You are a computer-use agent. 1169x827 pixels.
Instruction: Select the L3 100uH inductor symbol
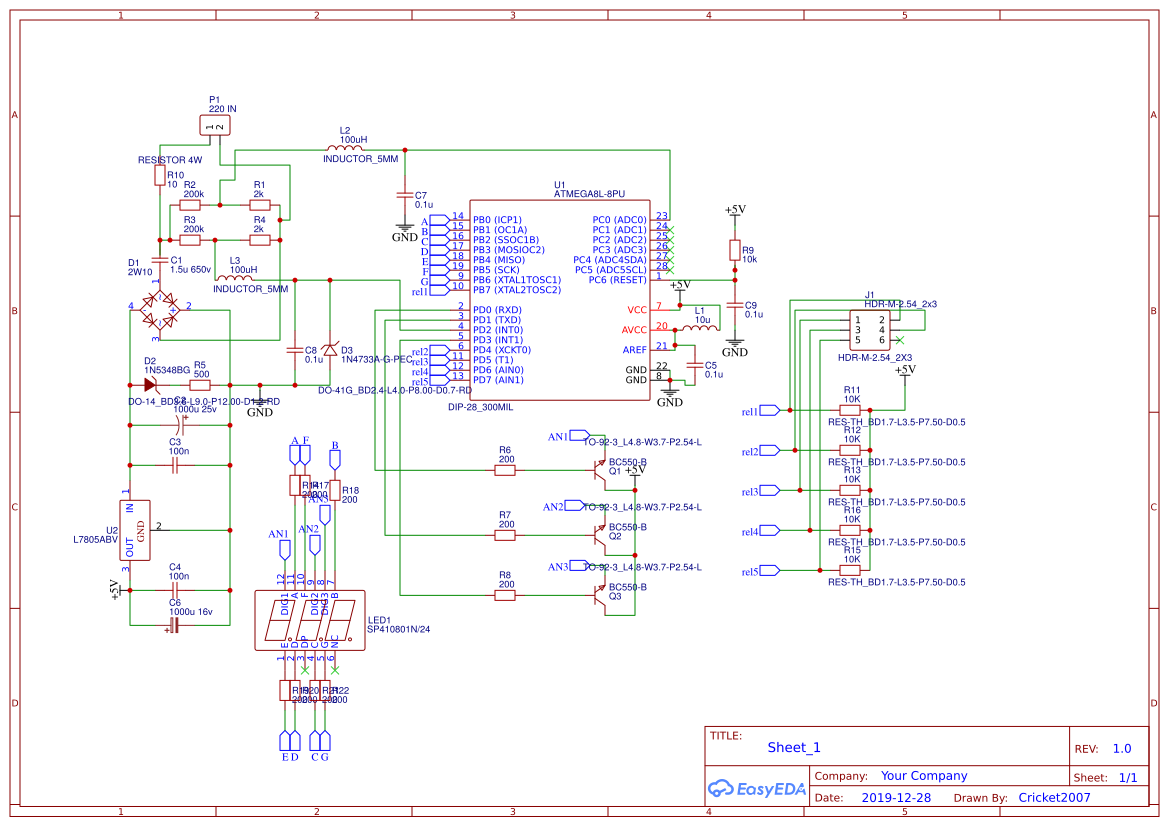(x=235, y=279)
